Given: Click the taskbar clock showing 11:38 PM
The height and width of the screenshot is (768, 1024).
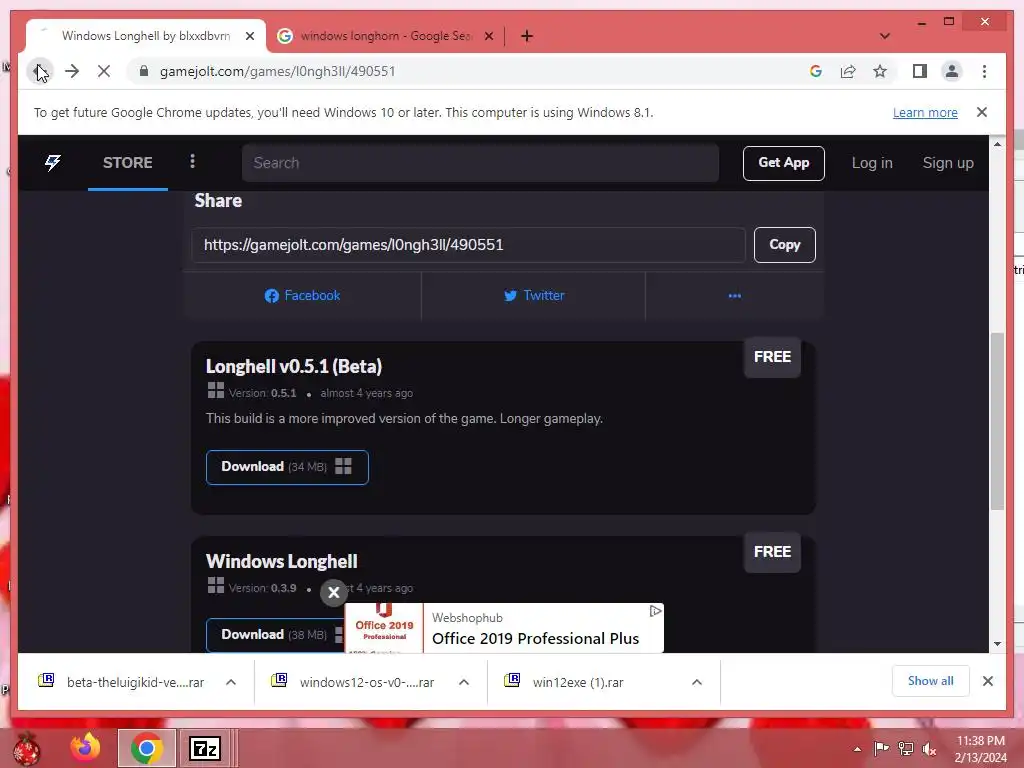Looking at the screenshot, I should coord(981,748).
